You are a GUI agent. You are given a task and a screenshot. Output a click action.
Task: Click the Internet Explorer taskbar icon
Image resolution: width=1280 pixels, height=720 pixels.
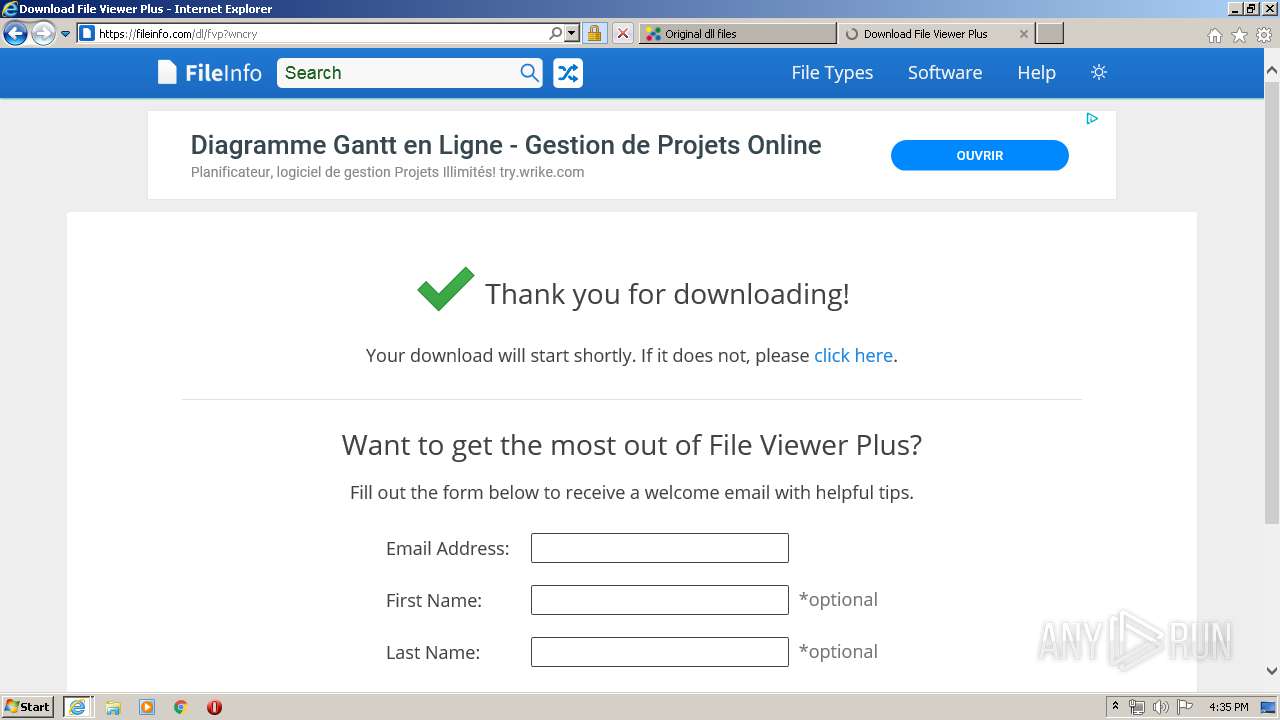(78, 707)
